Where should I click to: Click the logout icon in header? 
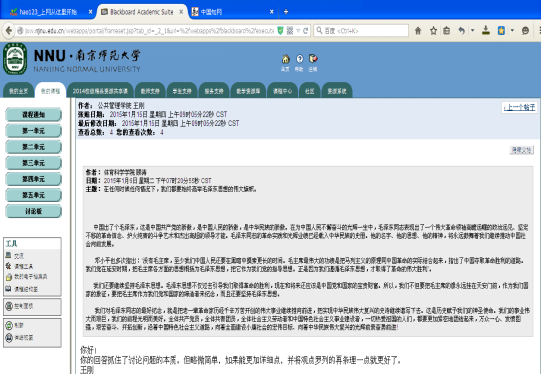[x=313, y=58]
